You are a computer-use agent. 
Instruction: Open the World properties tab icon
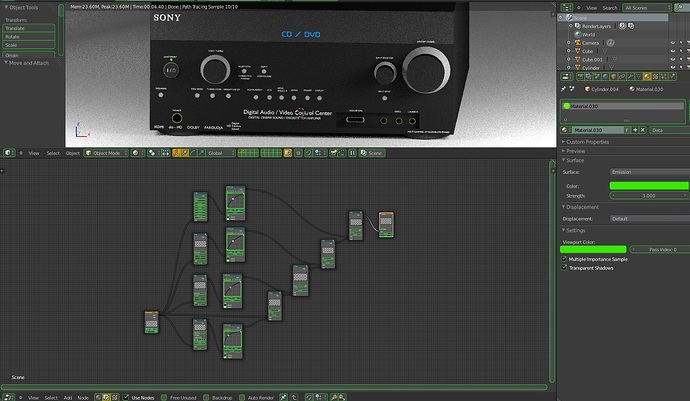click(605, 77)
